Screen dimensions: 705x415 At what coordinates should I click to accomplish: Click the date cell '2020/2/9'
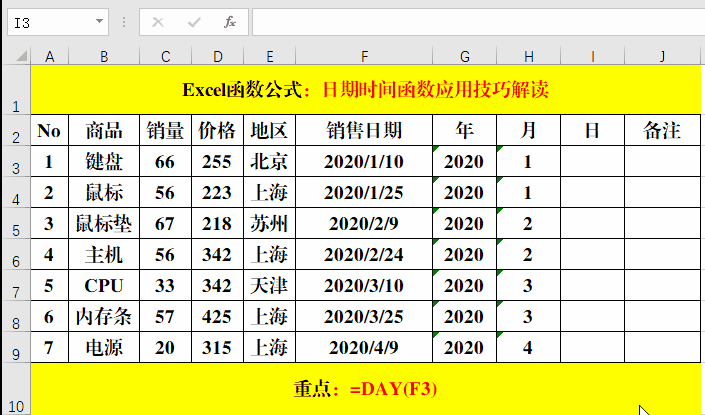tap(364, 223)
